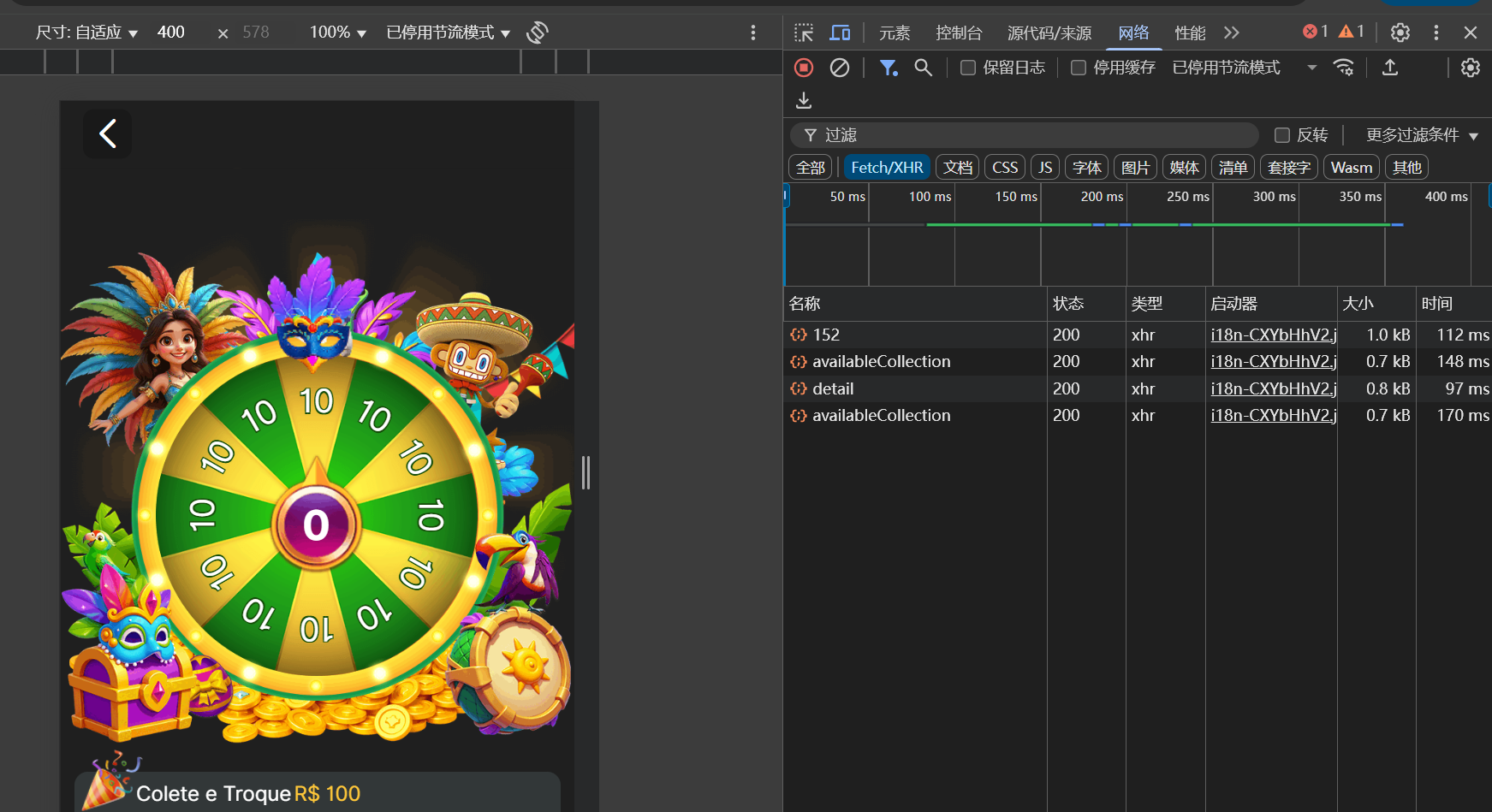Open initiator link for detail request
The width and height of the screenshot is (1492, 812).
pyautogui.click(x=1273, y=388)
